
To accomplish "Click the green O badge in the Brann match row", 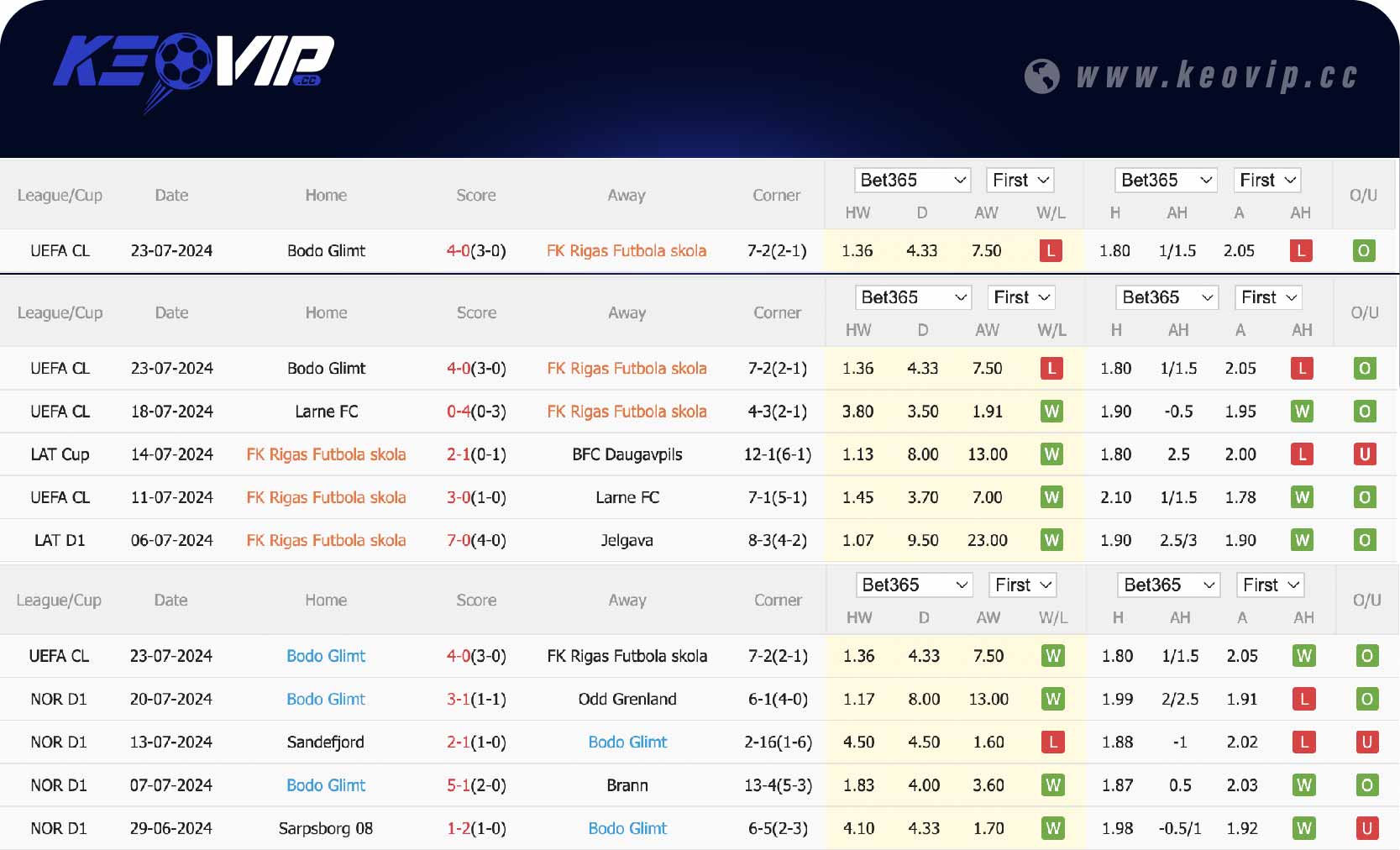I will pos(1366,785).
